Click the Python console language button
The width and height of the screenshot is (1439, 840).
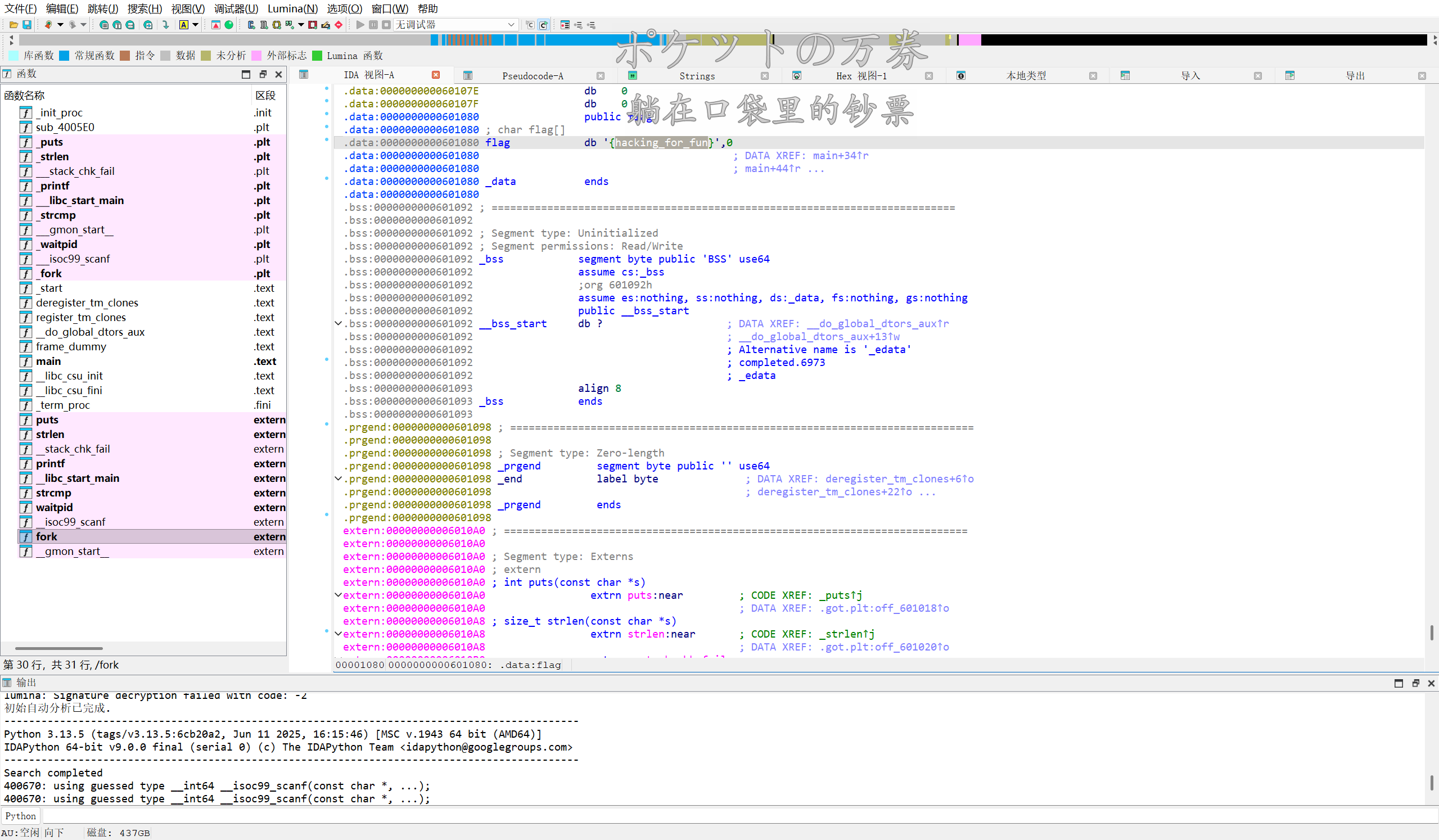(21, 816)
